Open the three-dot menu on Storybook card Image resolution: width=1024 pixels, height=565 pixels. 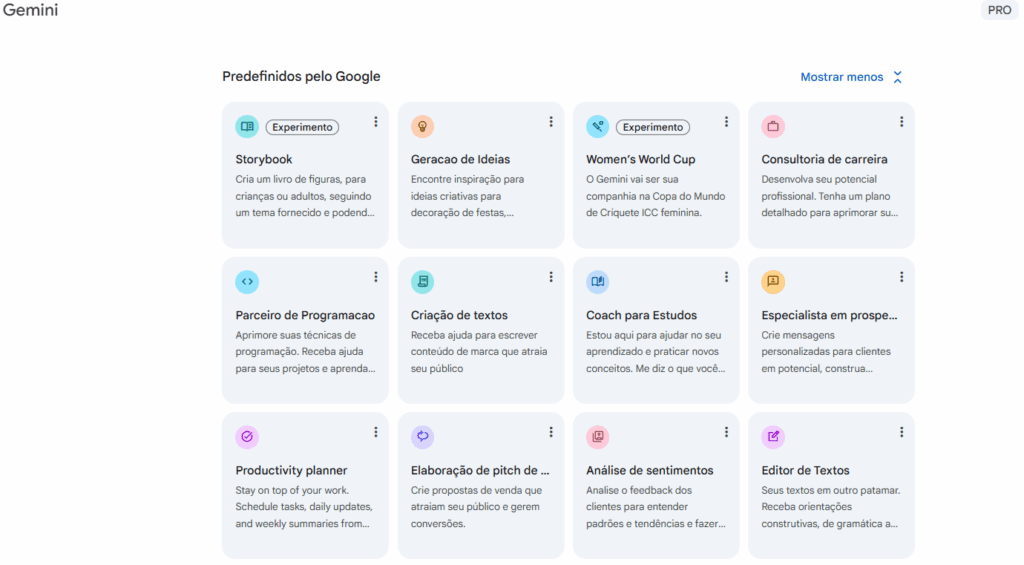[x=376, y=122]
